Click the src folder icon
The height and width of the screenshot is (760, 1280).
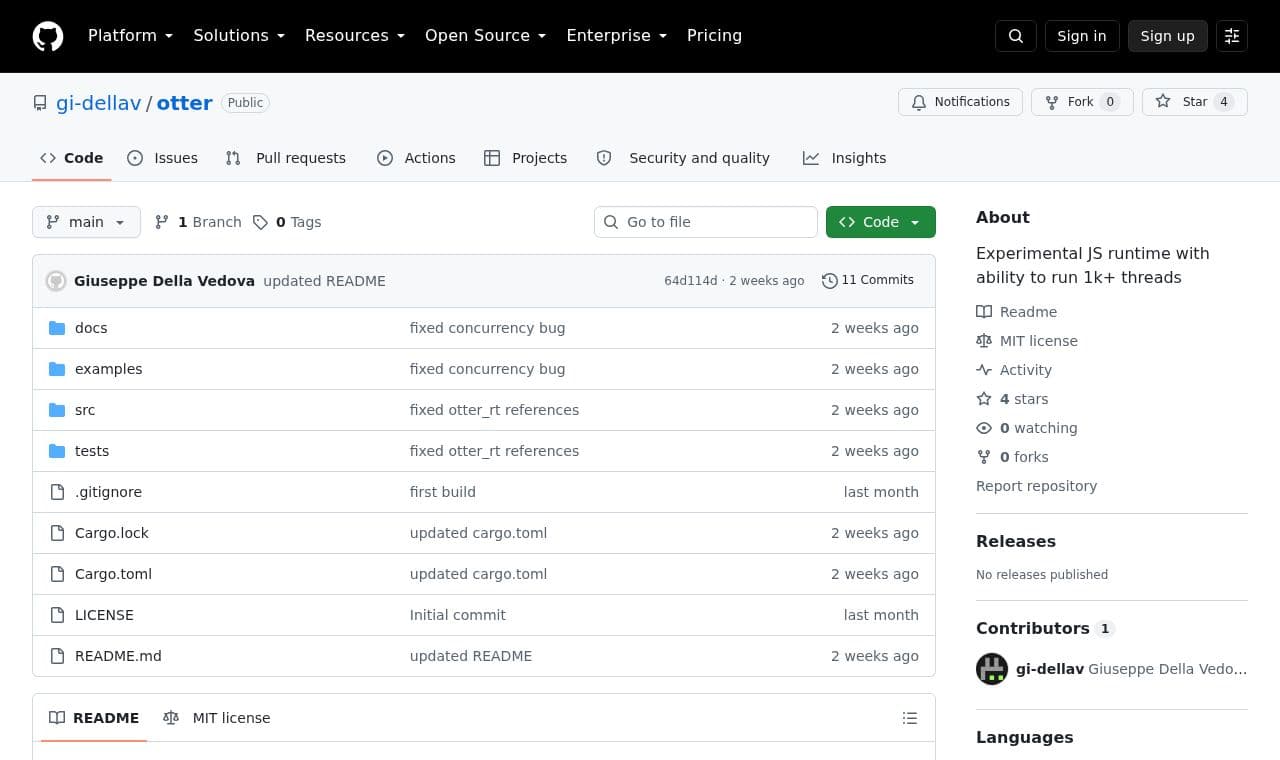pos(57,410)
